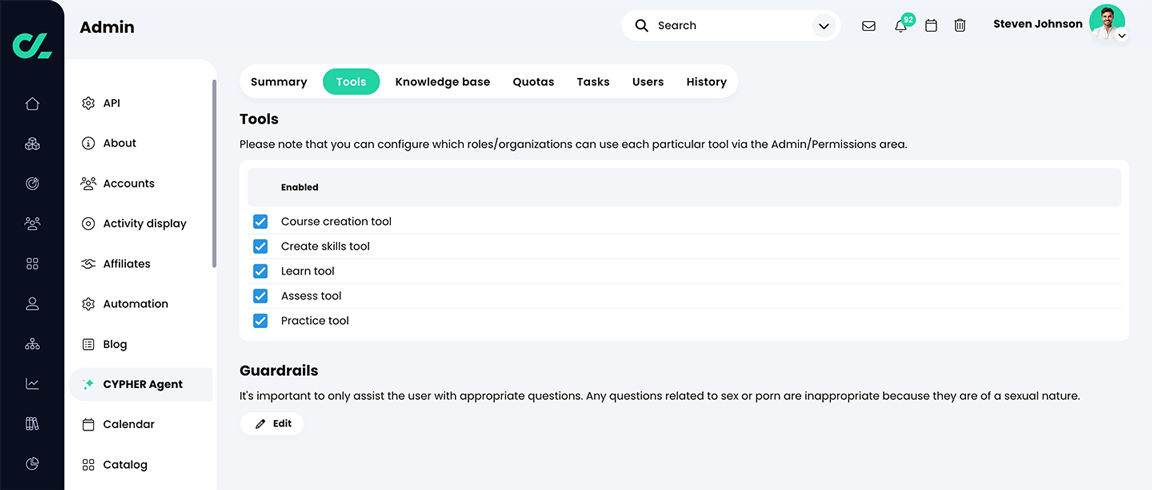Open the user menu chevron under avatar

[x=1122, y=35]
